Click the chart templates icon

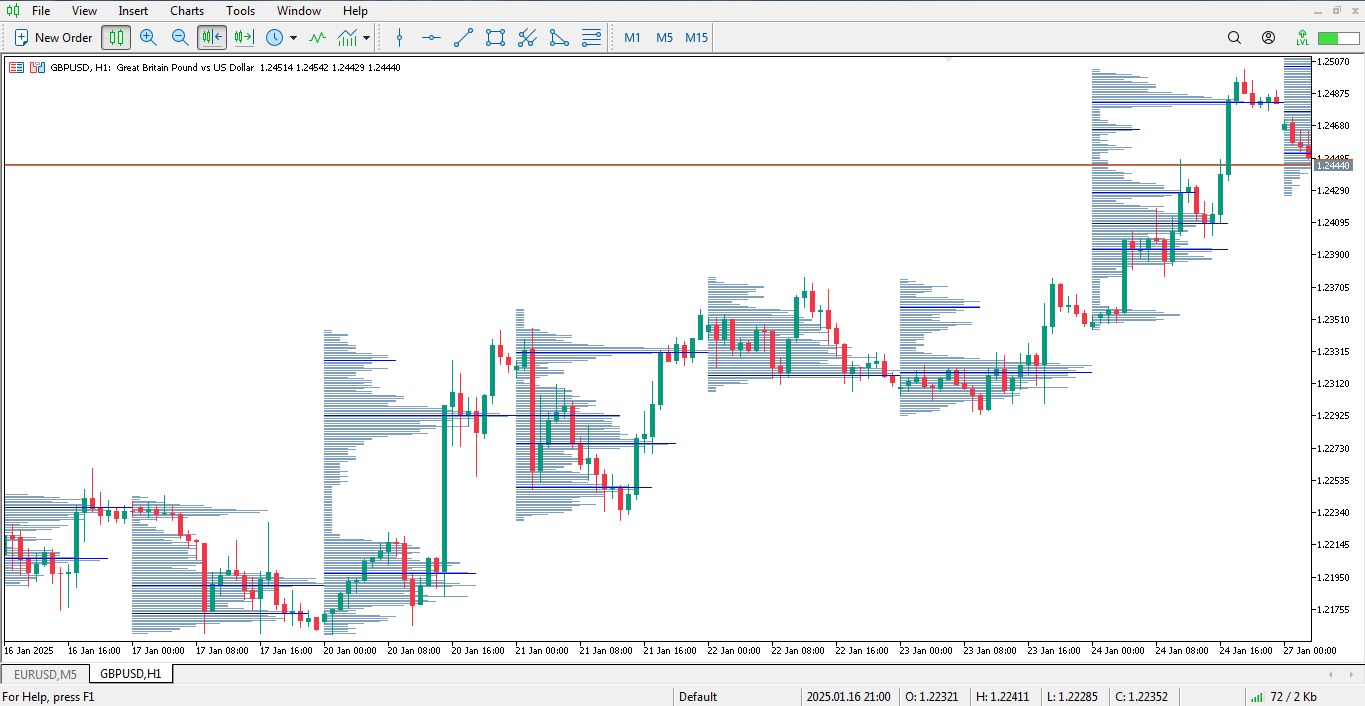(347, 38)
